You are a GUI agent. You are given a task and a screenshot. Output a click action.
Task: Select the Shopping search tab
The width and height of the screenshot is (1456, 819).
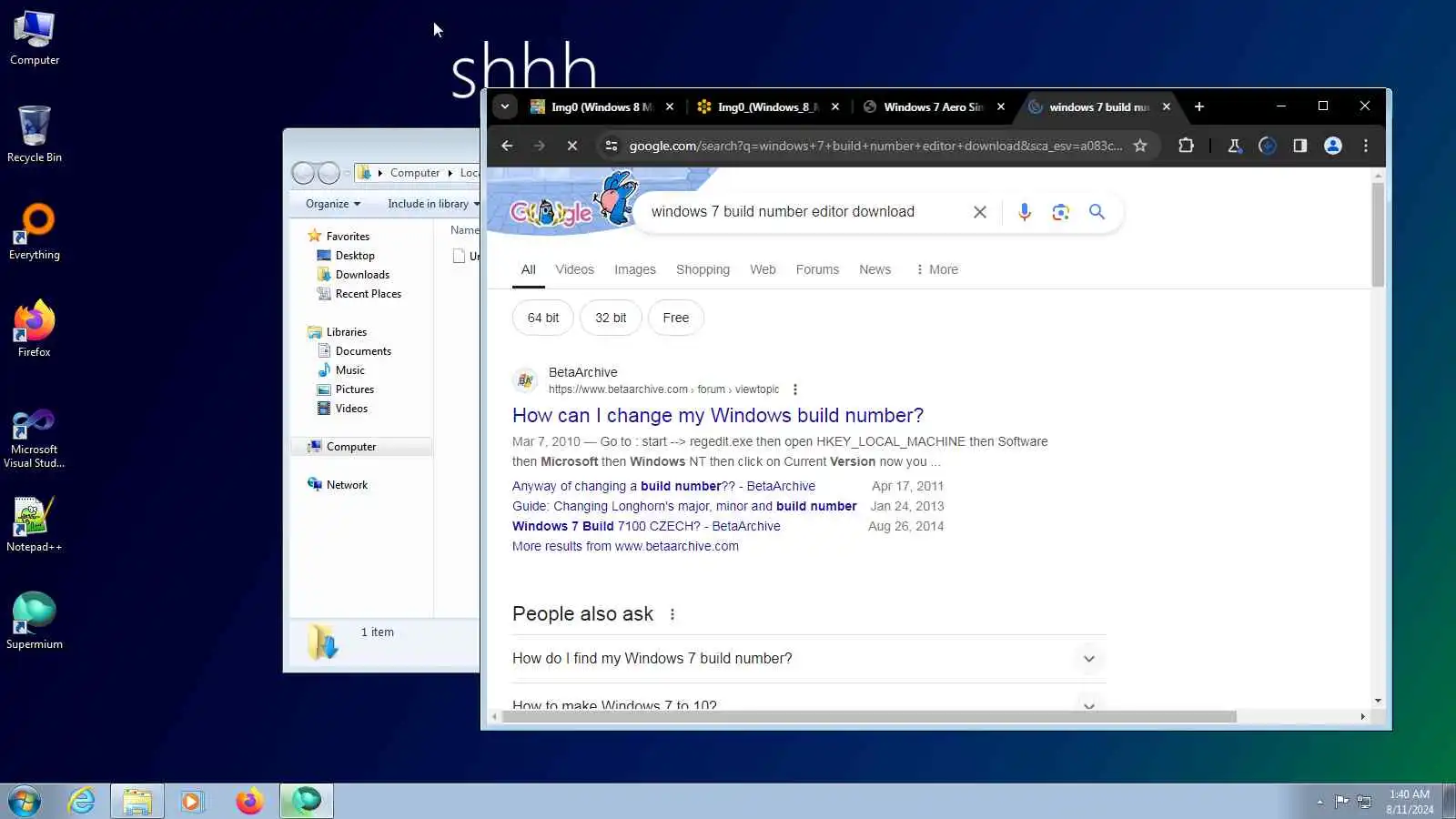(703, 269)
